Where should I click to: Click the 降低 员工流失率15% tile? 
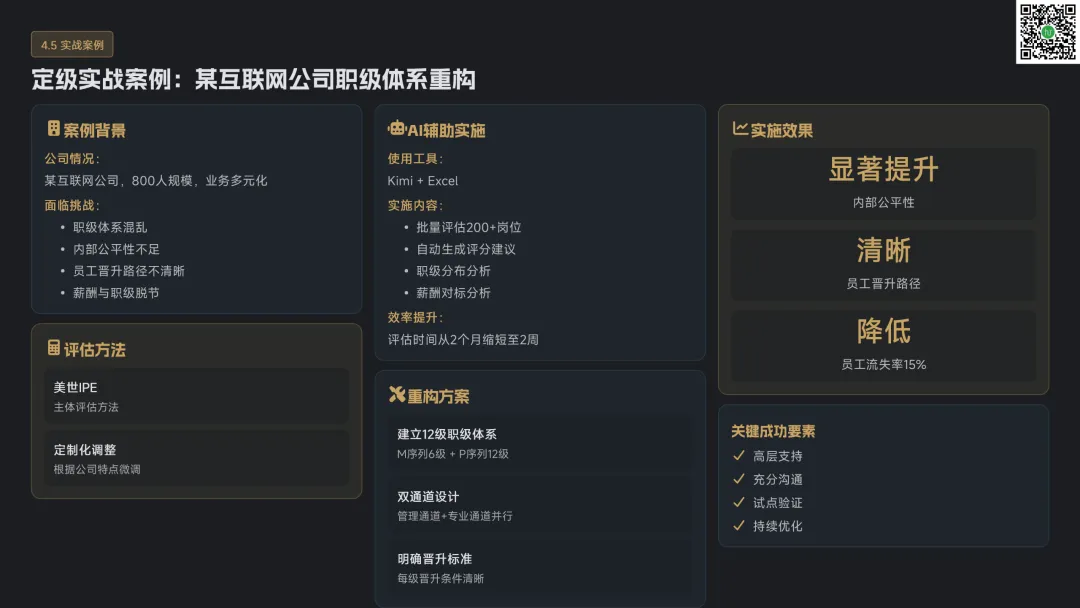click(x=883, y=345)
